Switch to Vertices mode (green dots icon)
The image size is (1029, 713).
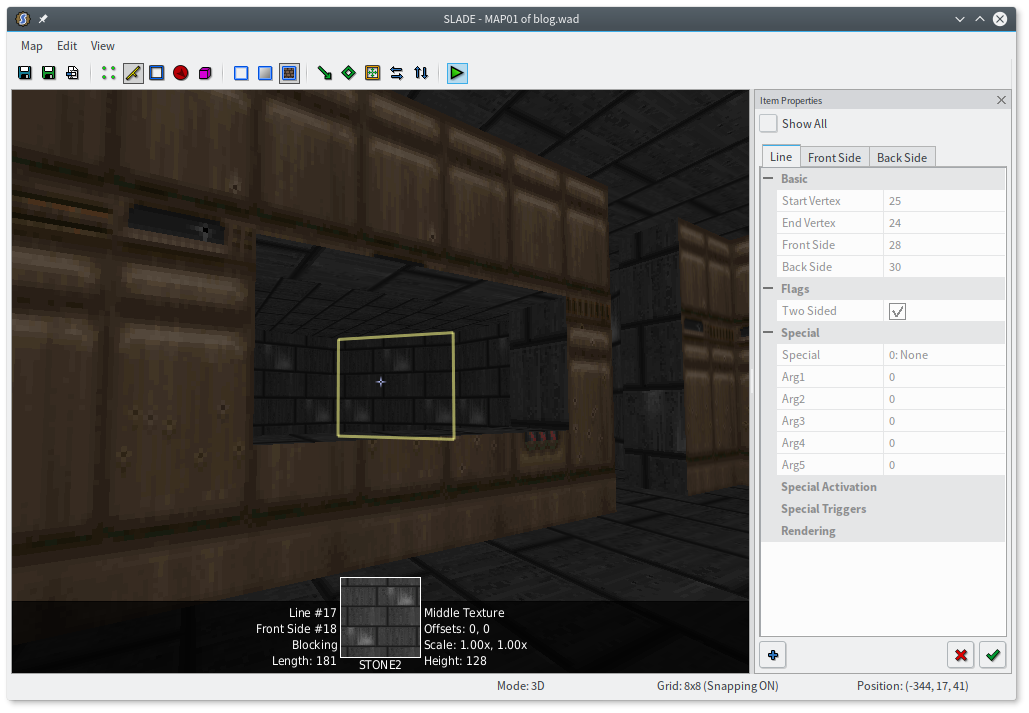pos(109,73)
